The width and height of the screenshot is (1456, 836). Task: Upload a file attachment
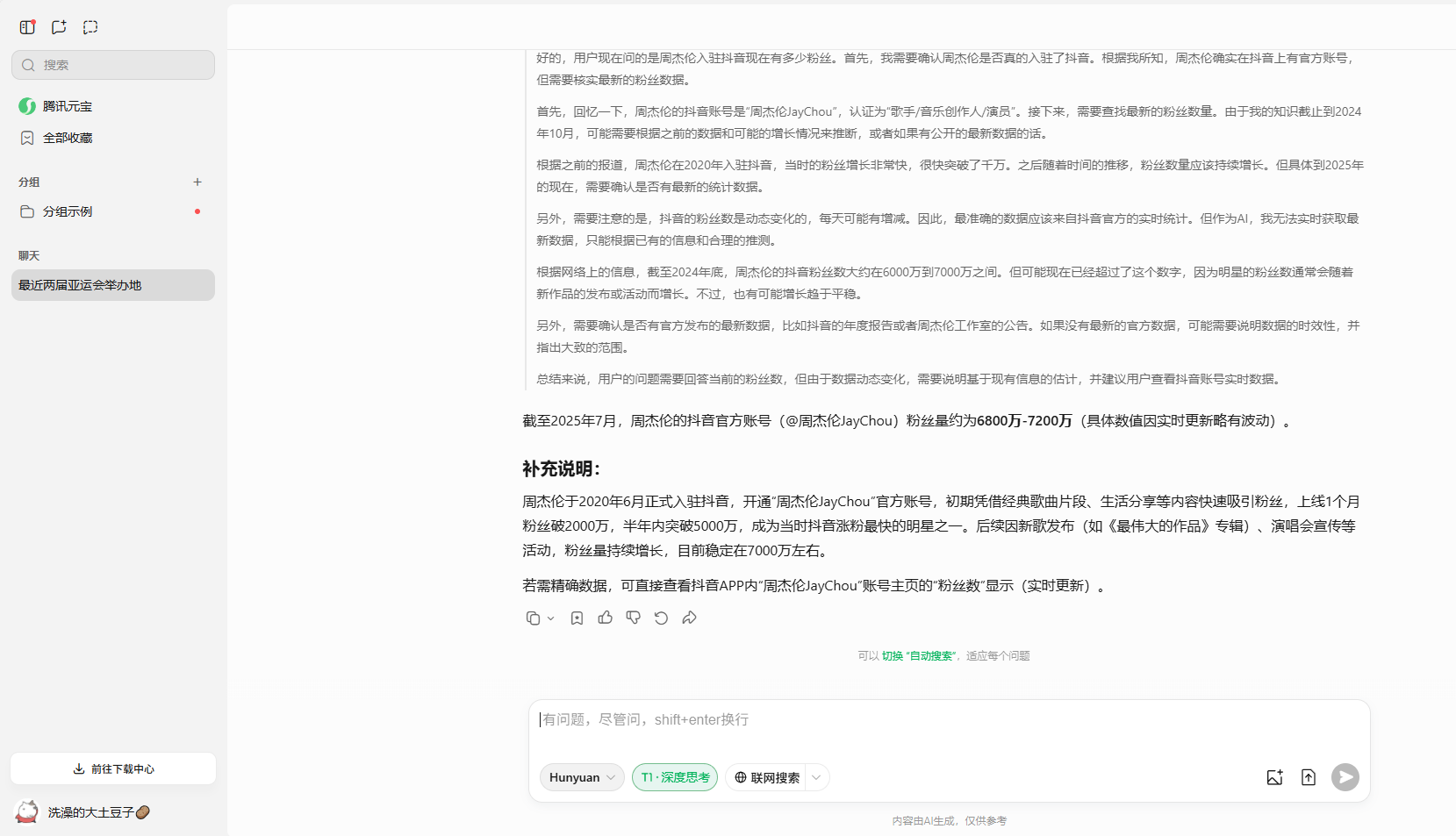click(1309, 777)
